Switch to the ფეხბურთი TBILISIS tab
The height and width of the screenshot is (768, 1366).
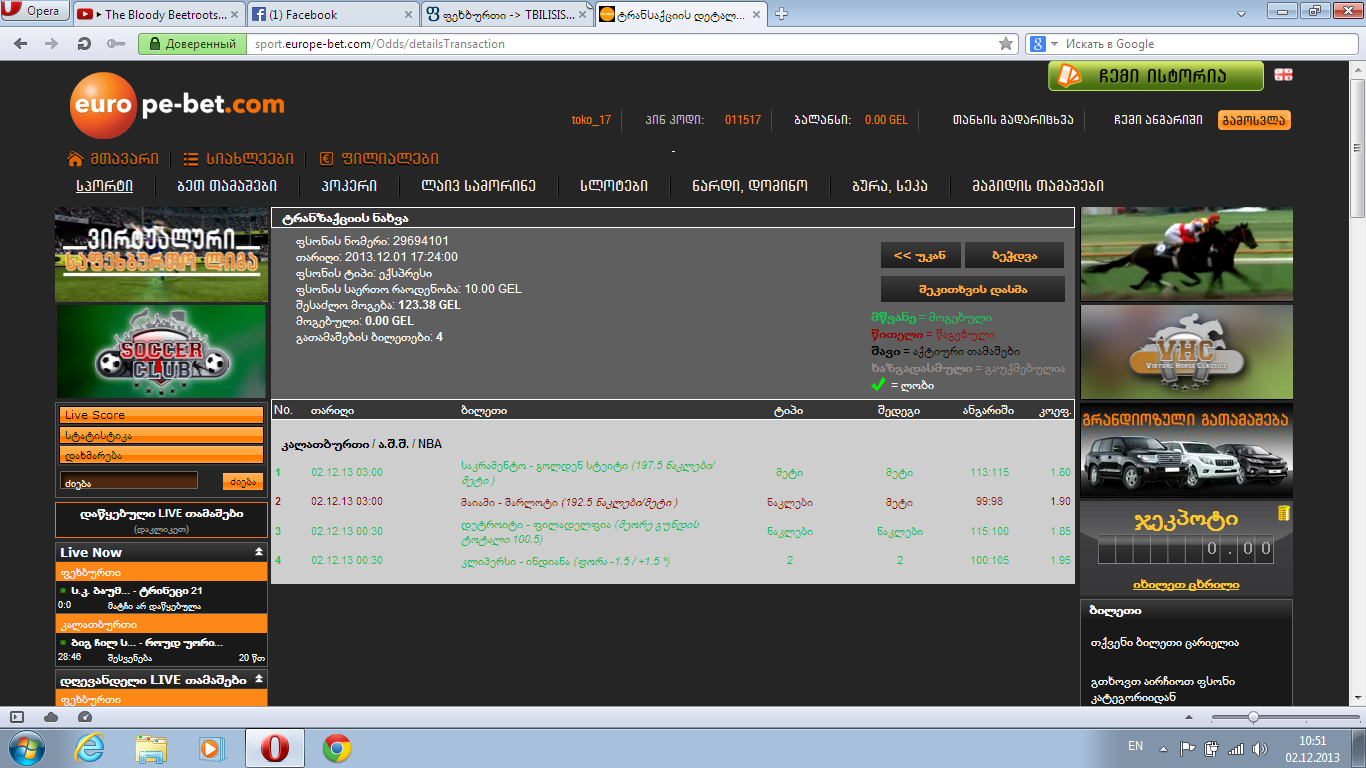pos(505,14)
